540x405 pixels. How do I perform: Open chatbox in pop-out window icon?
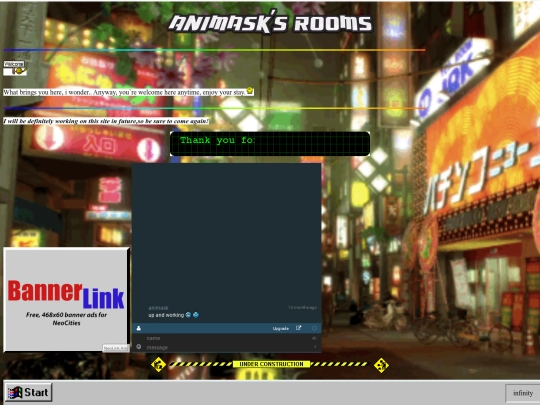(299, 328)
